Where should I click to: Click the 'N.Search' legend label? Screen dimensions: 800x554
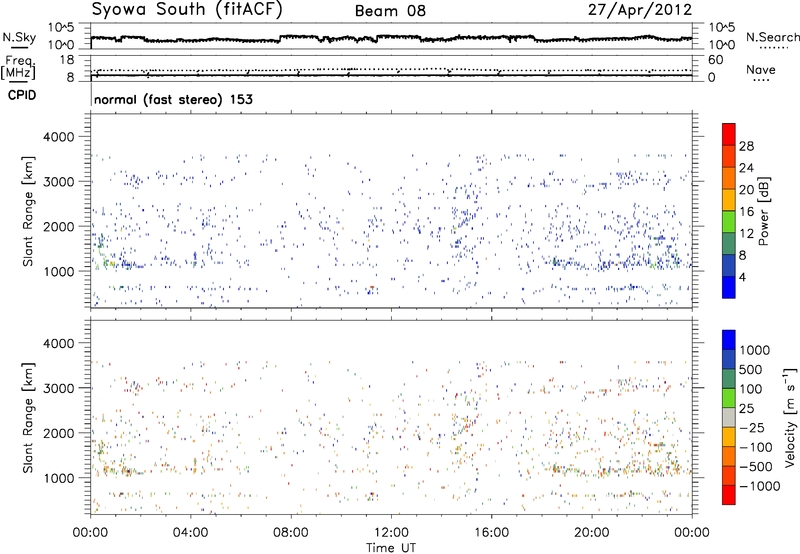(x=772, y=37)
